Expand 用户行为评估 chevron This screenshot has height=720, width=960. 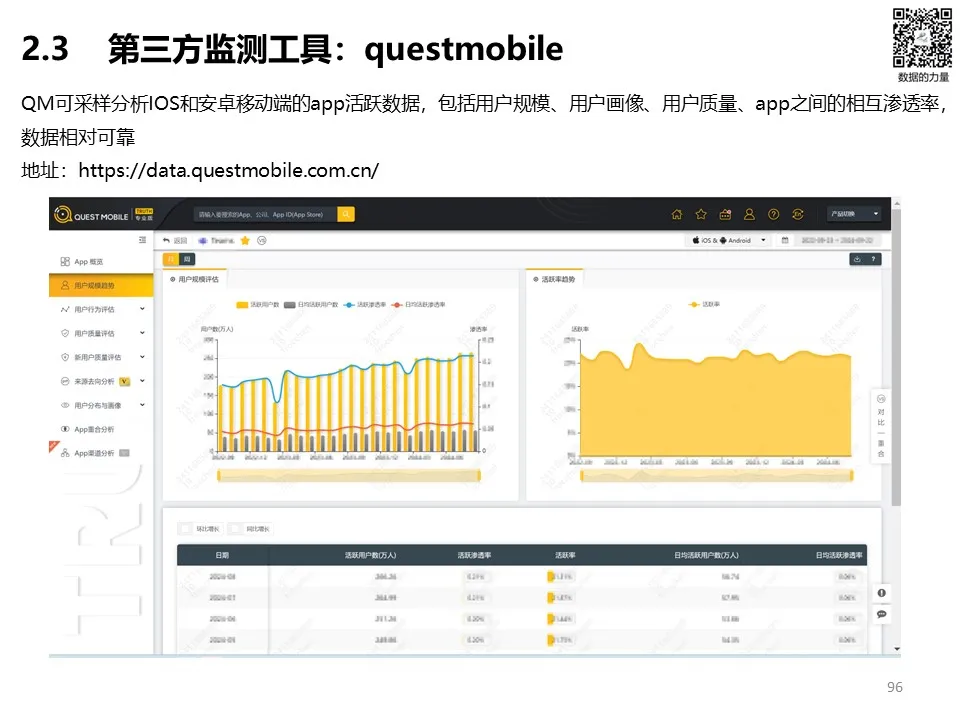(x=142, y=309)
